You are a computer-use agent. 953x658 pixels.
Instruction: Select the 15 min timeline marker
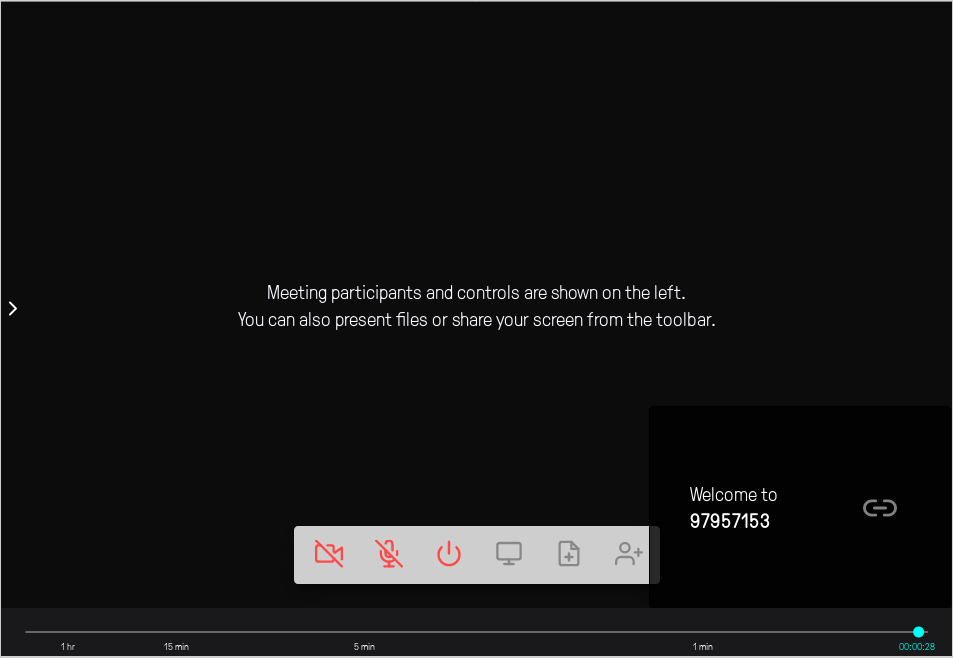tap(176, 646)
